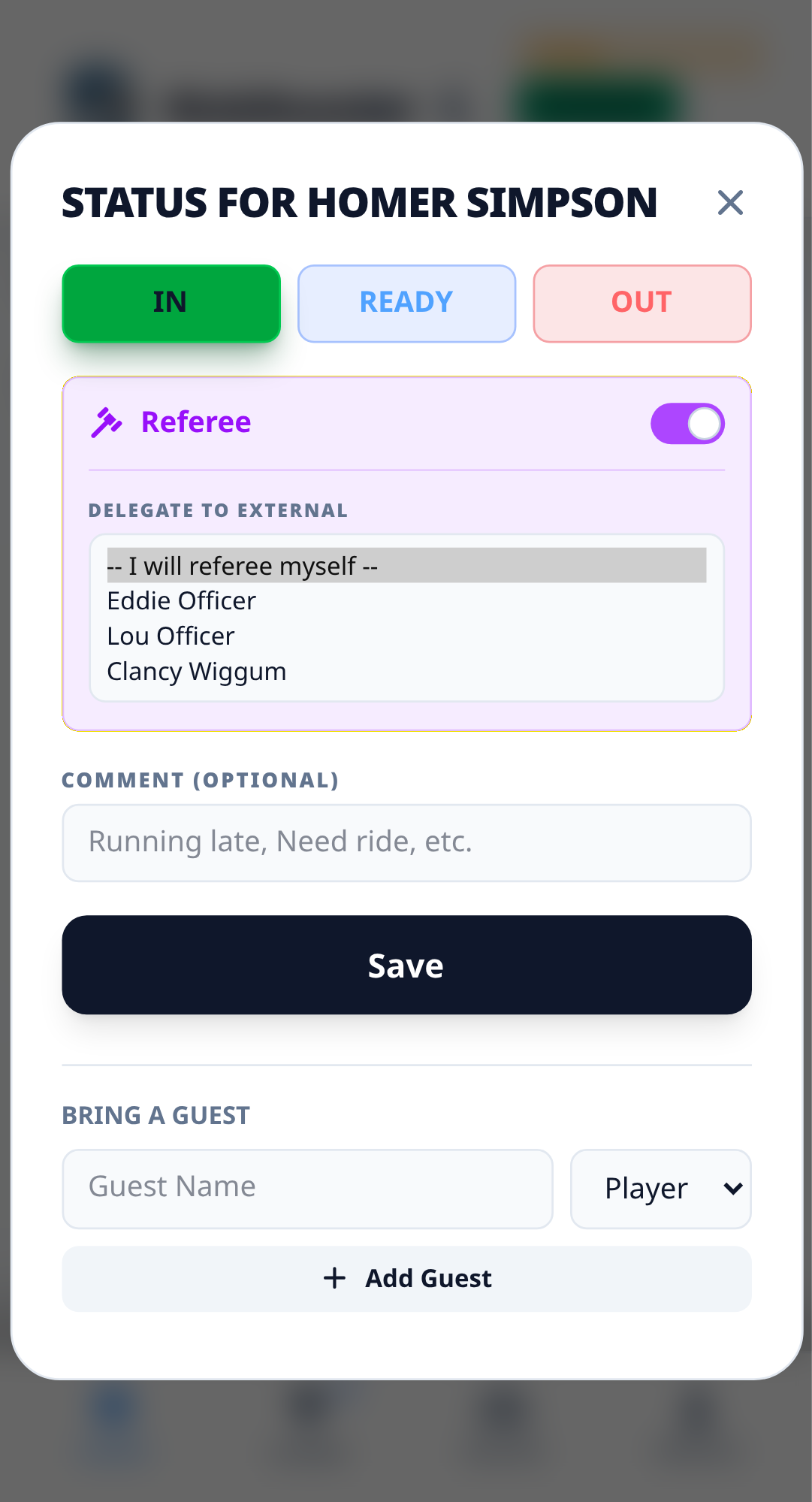Image resolution: width=812 pixels, height=1502 pixels.
Task: Click the comment field for notes
Action: click(x=406, y=842)
